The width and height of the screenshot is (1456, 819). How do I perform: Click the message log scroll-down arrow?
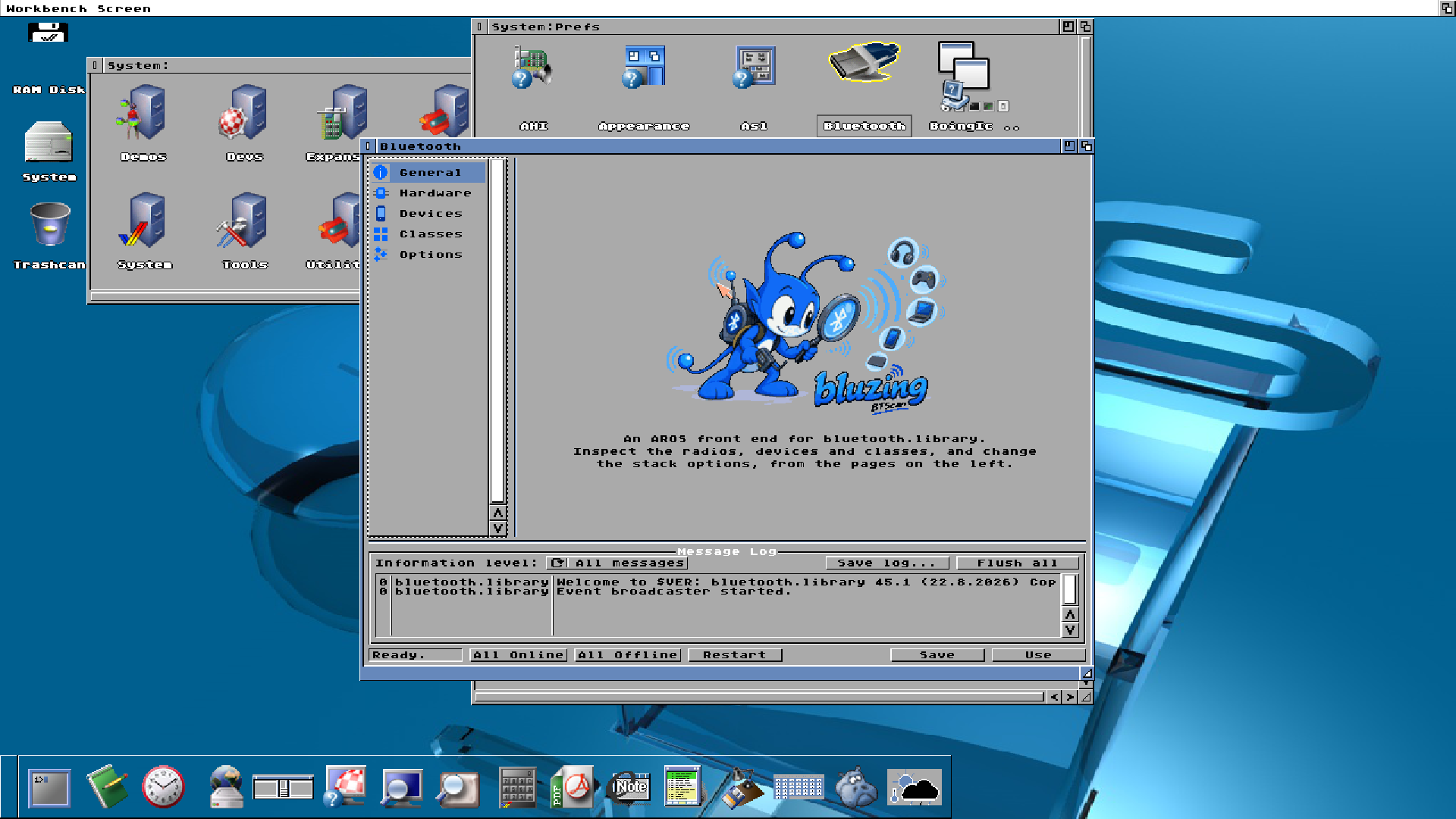[x=1070, y=629]
